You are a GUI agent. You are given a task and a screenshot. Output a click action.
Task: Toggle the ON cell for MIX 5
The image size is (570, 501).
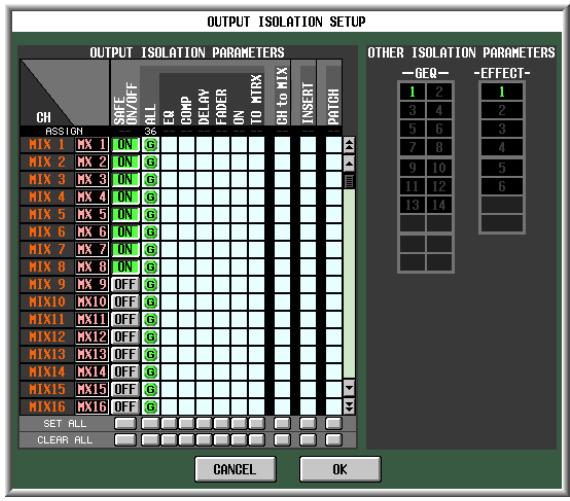pos(239,215)
